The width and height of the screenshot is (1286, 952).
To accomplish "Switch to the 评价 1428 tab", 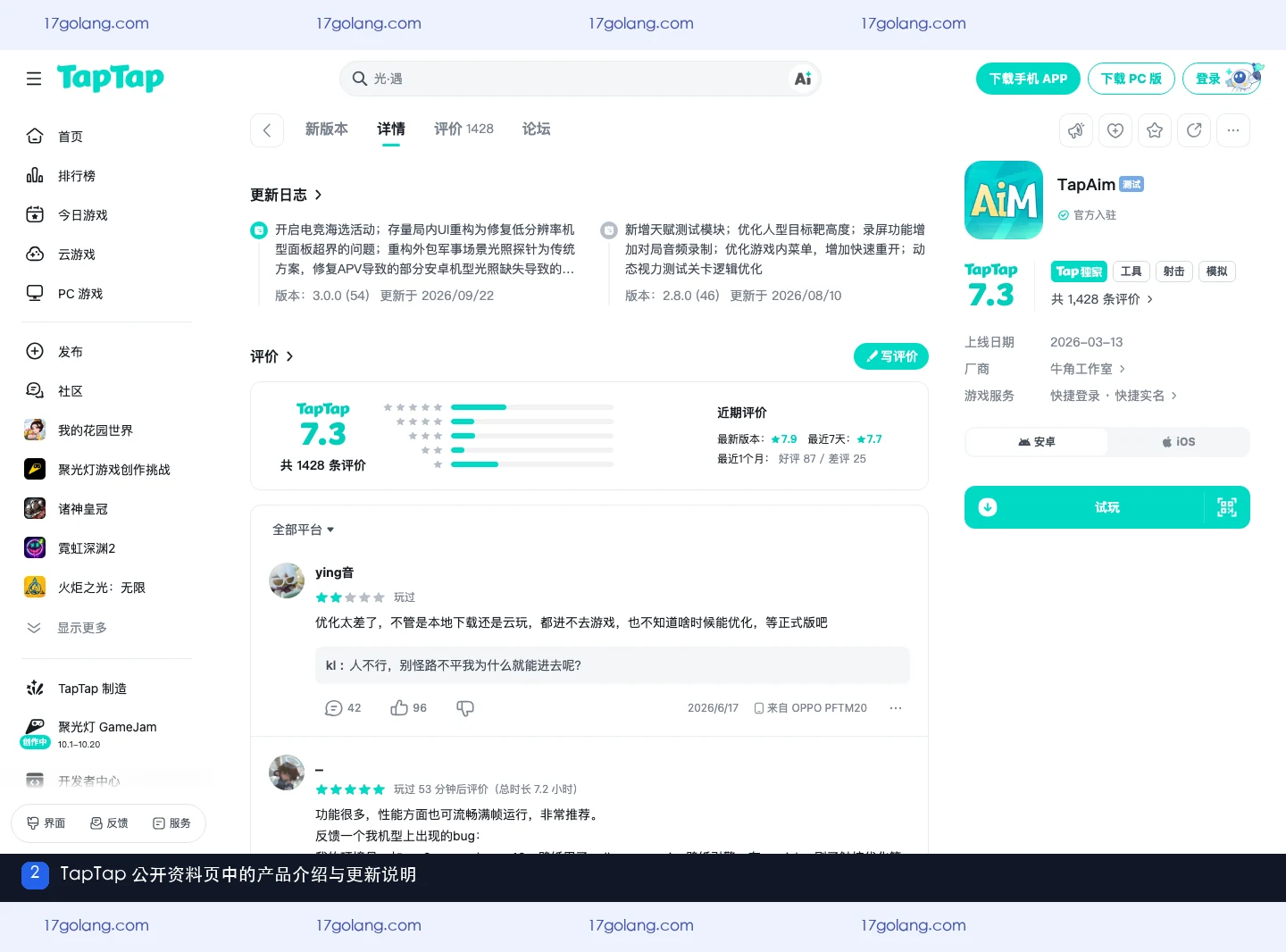I will click(x=463, y=129).
